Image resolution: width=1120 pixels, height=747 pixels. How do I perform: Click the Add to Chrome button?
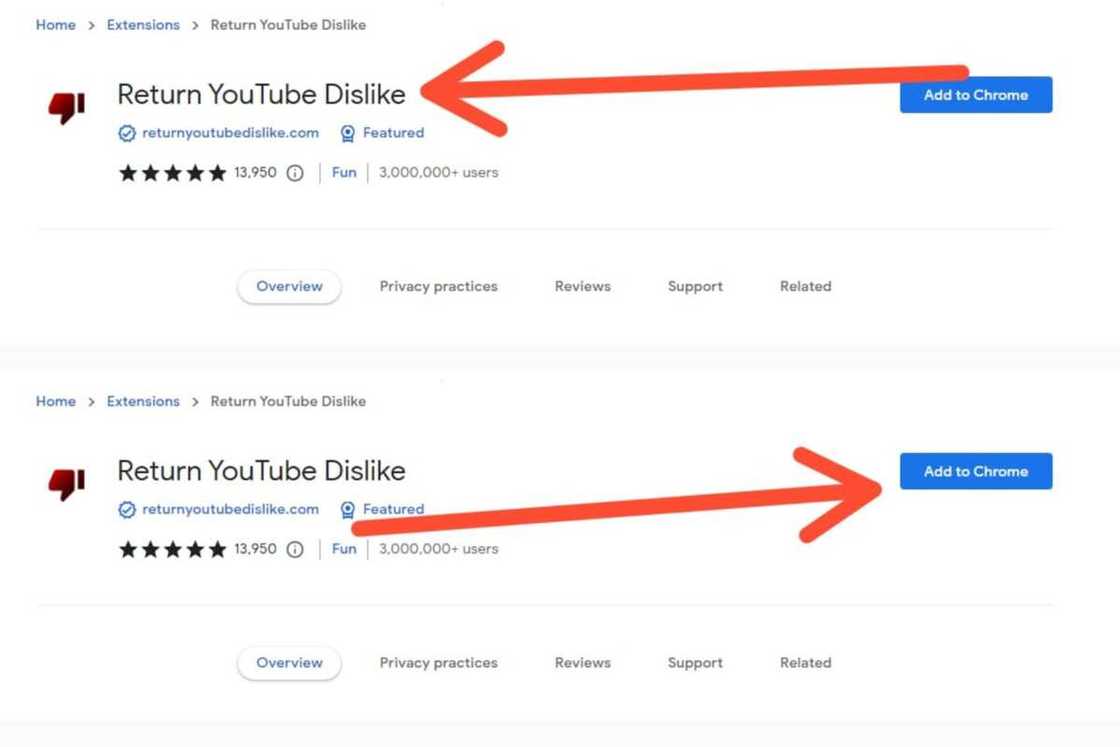[976, 95]
